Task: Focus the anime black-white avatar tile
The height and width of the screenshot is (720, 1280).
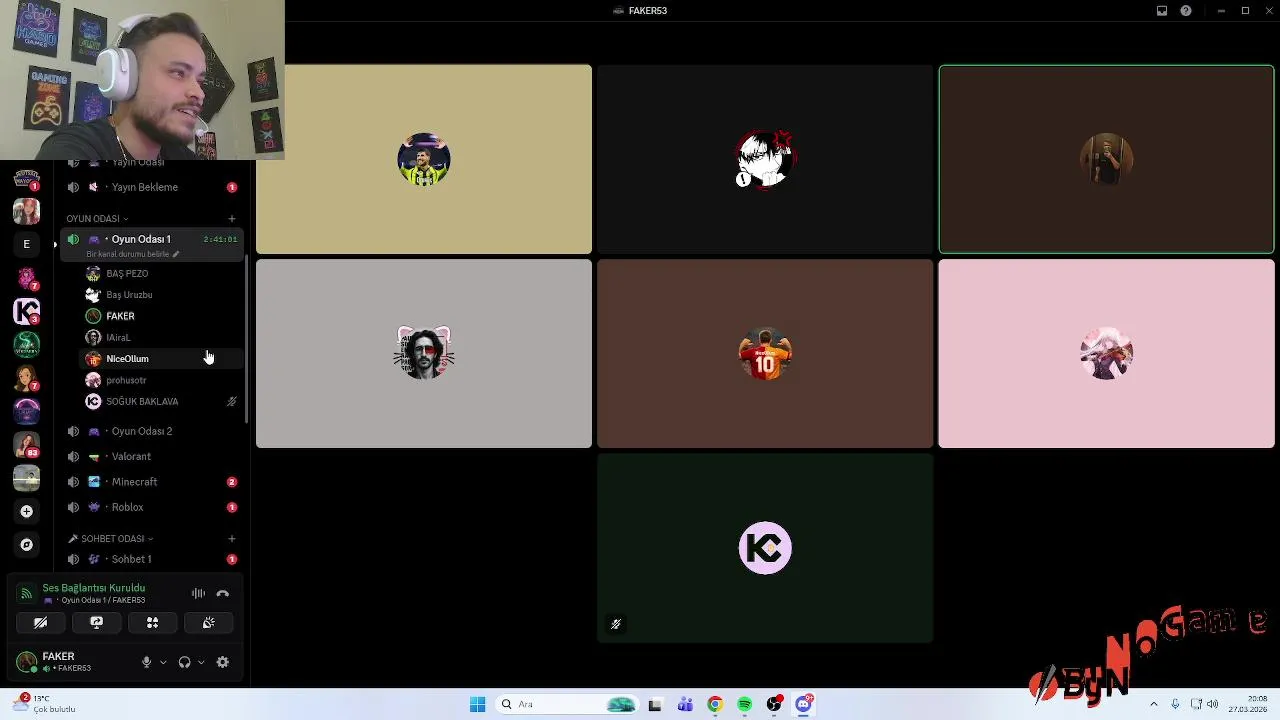Action: point(765,159)
